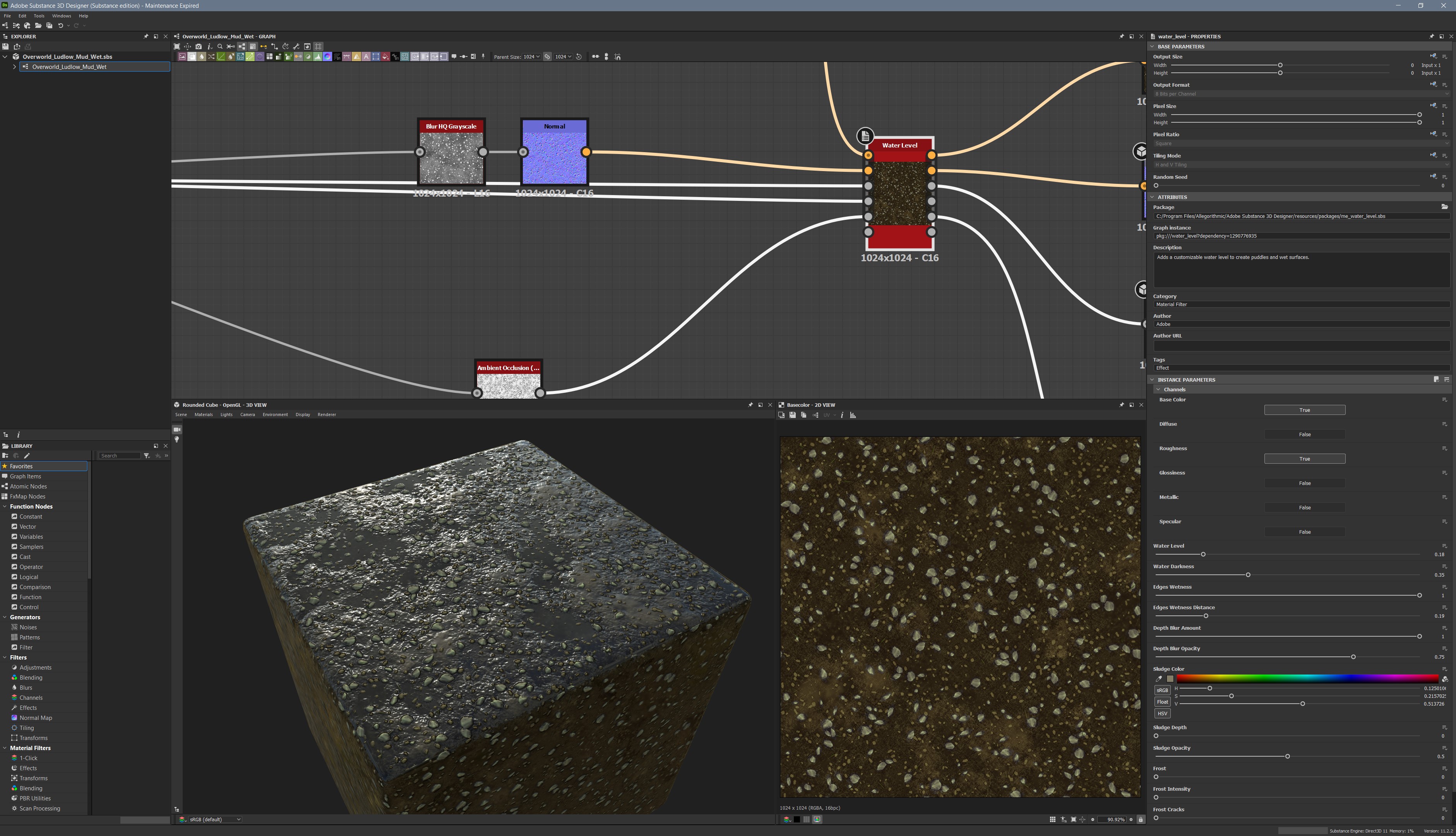Image resolution: width=1456 pixels, height=836 pixels.
Task: Add an HSL color wheel node from toolbar
Action: pyautogui.click(x=327, y=57)
